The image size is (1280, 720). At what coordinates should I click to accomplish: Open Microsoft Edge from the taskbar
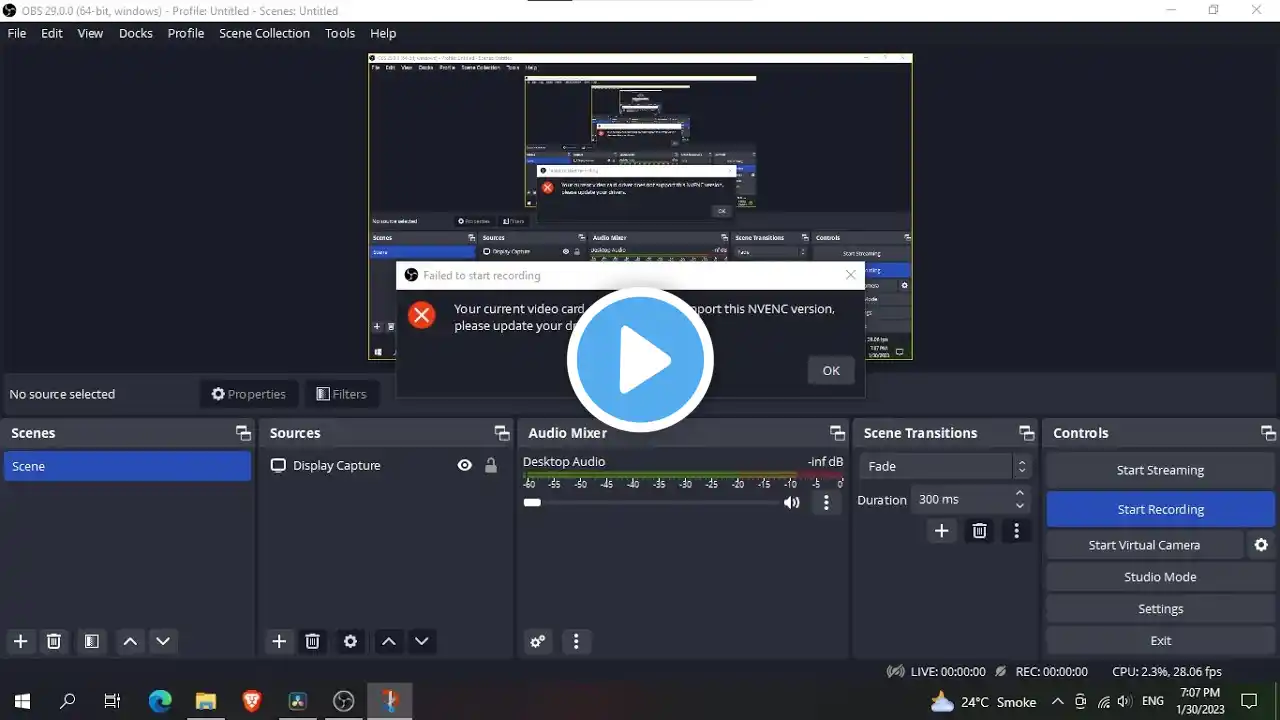pos(160,701)
